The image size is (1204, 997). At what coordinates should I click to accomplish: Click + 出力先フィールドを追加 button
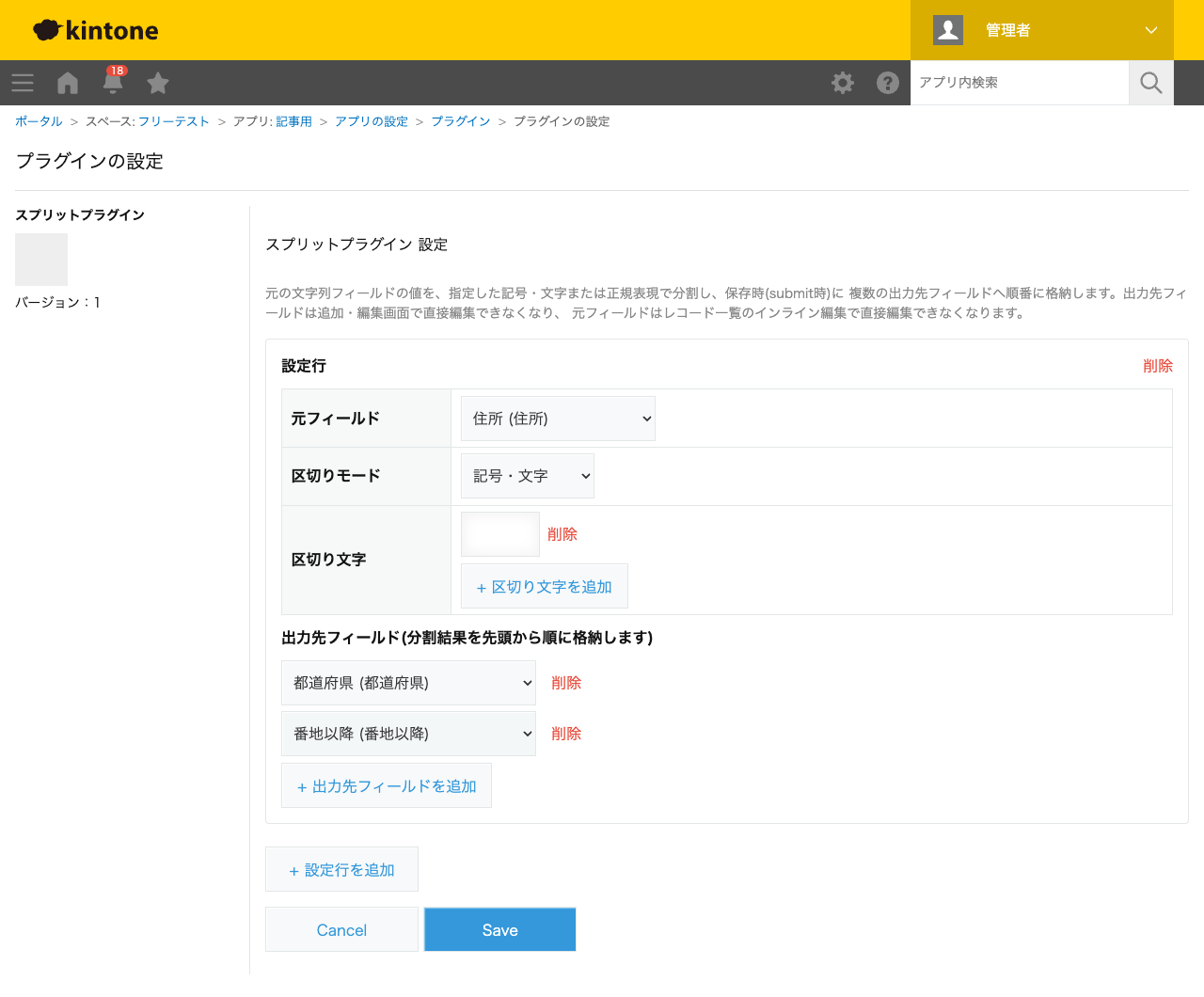(x=387, y=786)
